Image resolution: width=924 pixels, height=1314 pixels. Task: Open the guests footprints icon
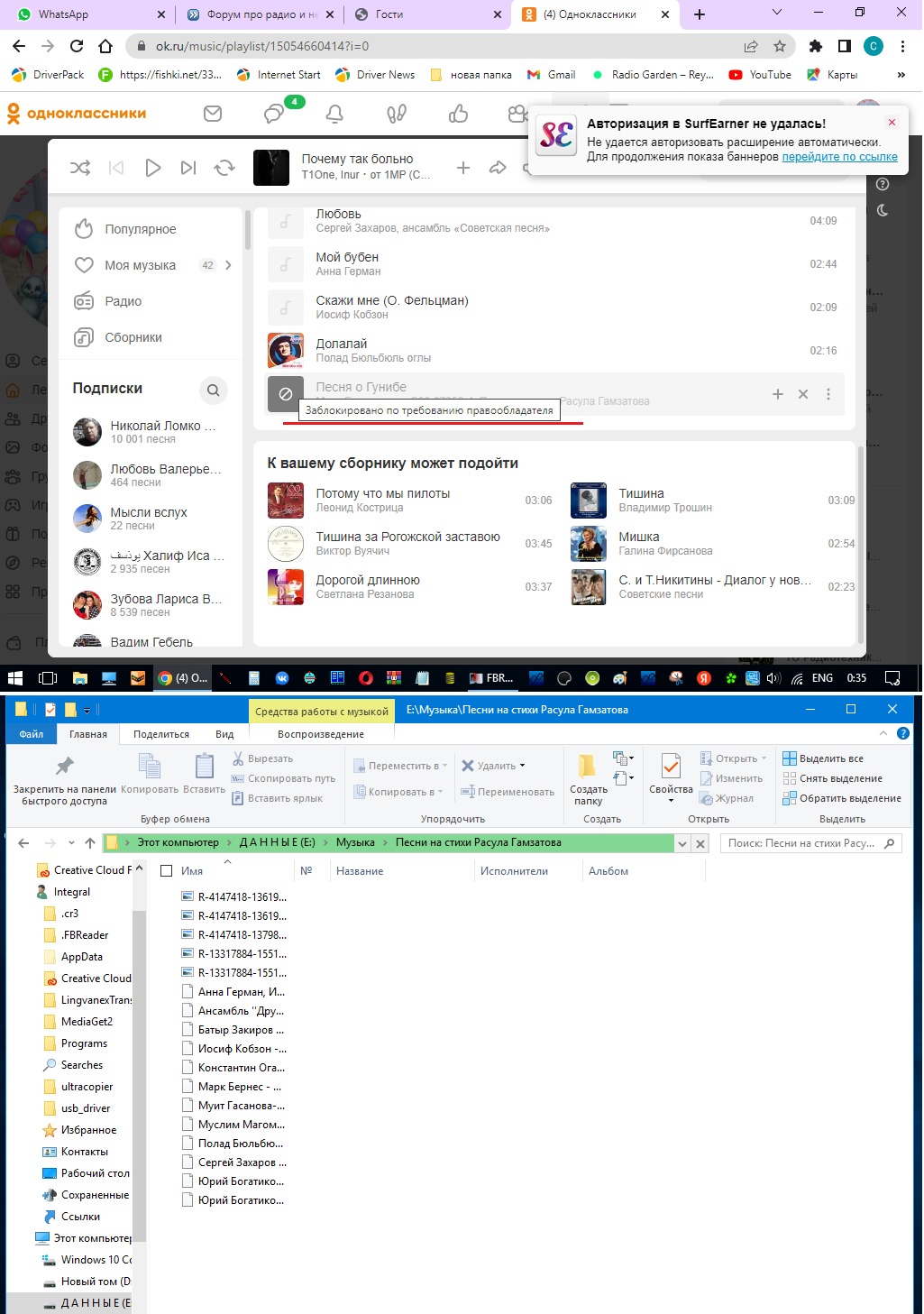397,114
